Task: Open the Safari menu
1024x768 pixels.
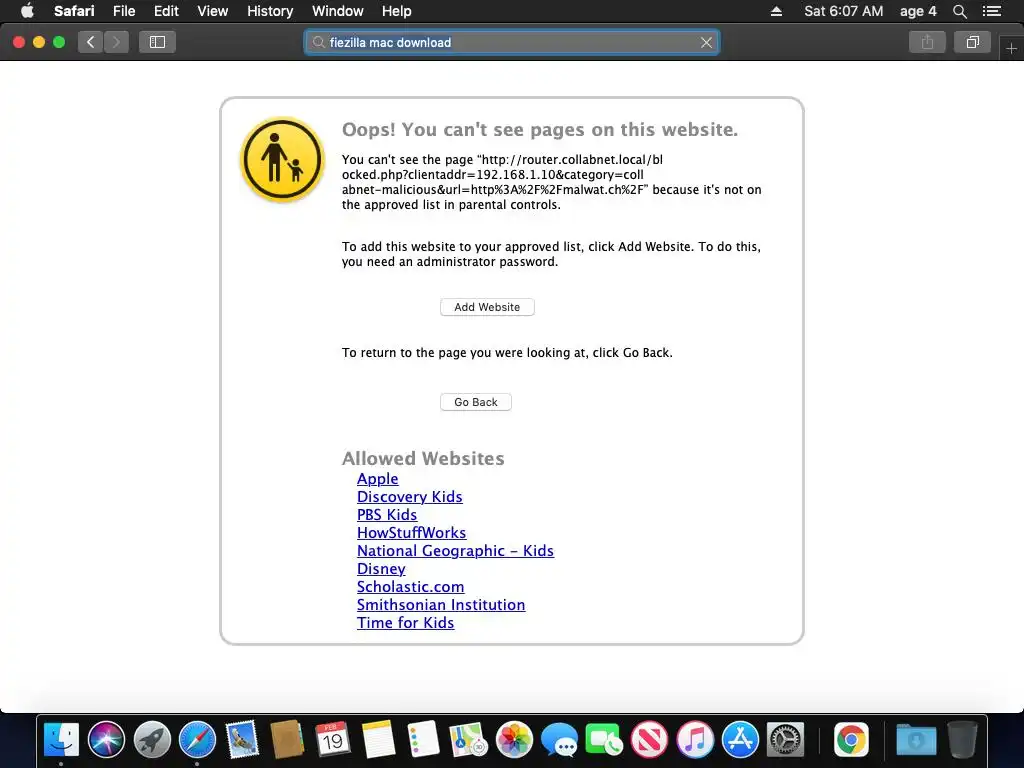Action: [x=74, y=11]
